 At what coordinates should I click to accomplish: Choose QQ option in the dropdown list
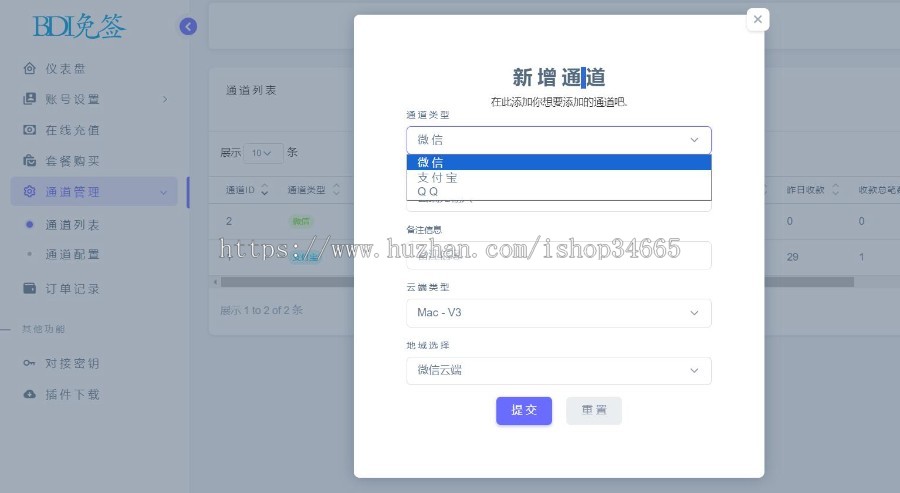558,192
